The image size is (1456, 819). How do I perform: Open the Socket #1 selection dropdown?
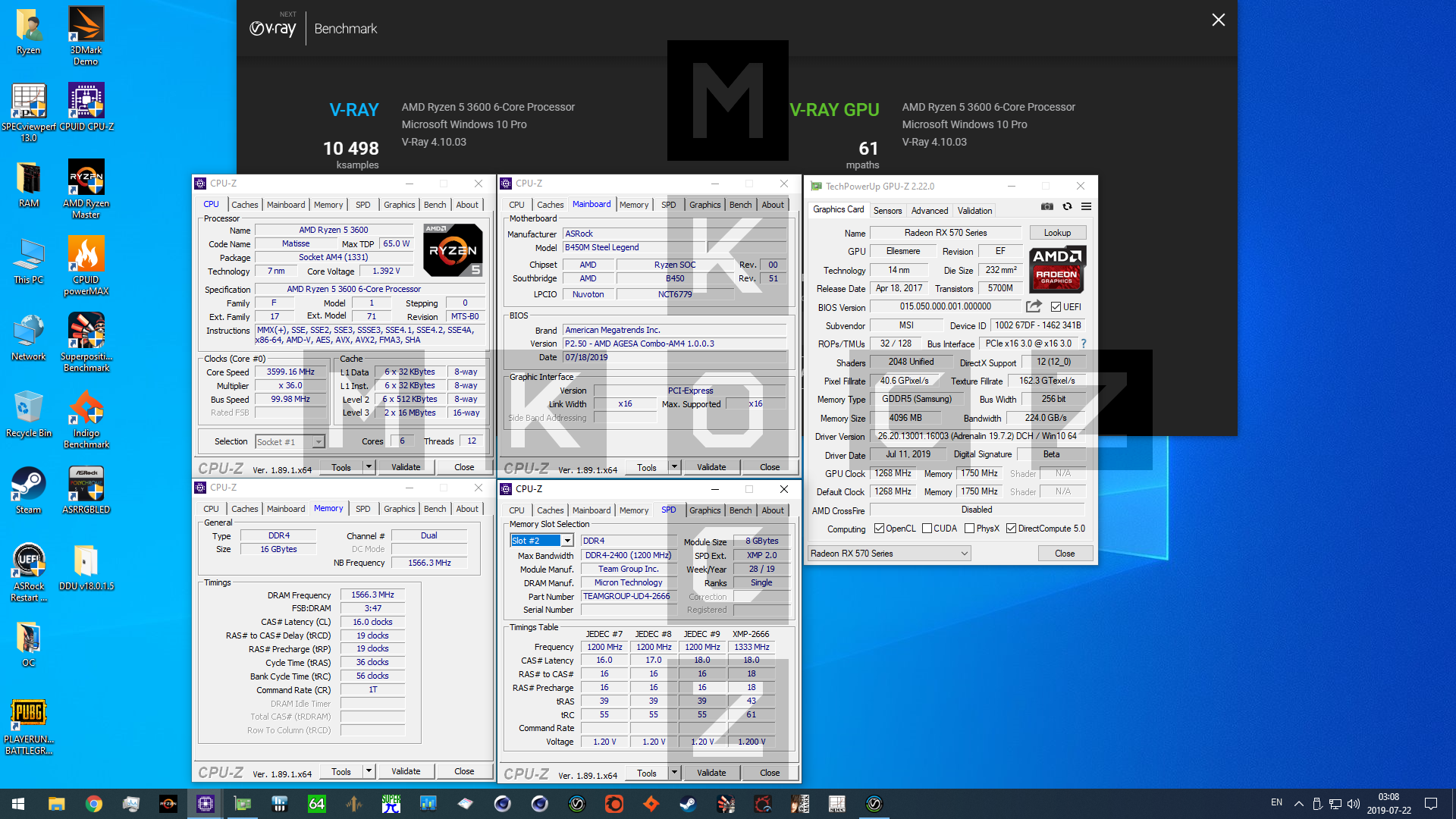click(x=290, y=442)
